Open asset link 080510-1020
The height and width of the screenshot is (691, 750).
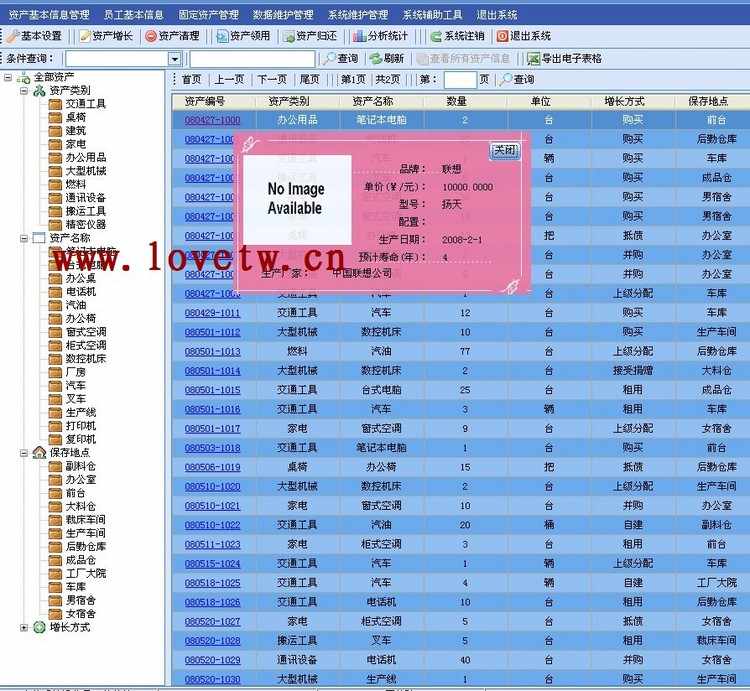click(212, 487)
